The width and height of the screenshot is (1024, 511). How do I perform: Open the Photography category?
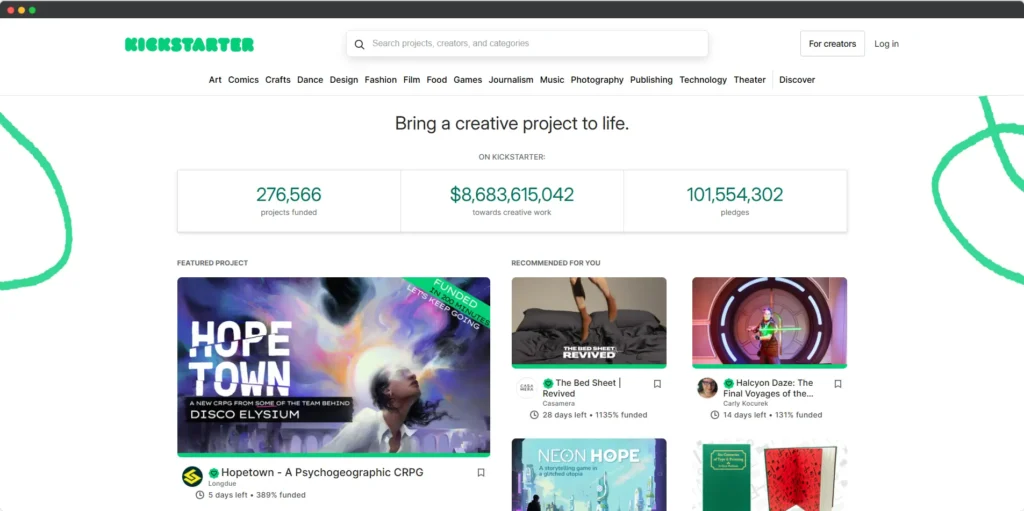[597, 80]
